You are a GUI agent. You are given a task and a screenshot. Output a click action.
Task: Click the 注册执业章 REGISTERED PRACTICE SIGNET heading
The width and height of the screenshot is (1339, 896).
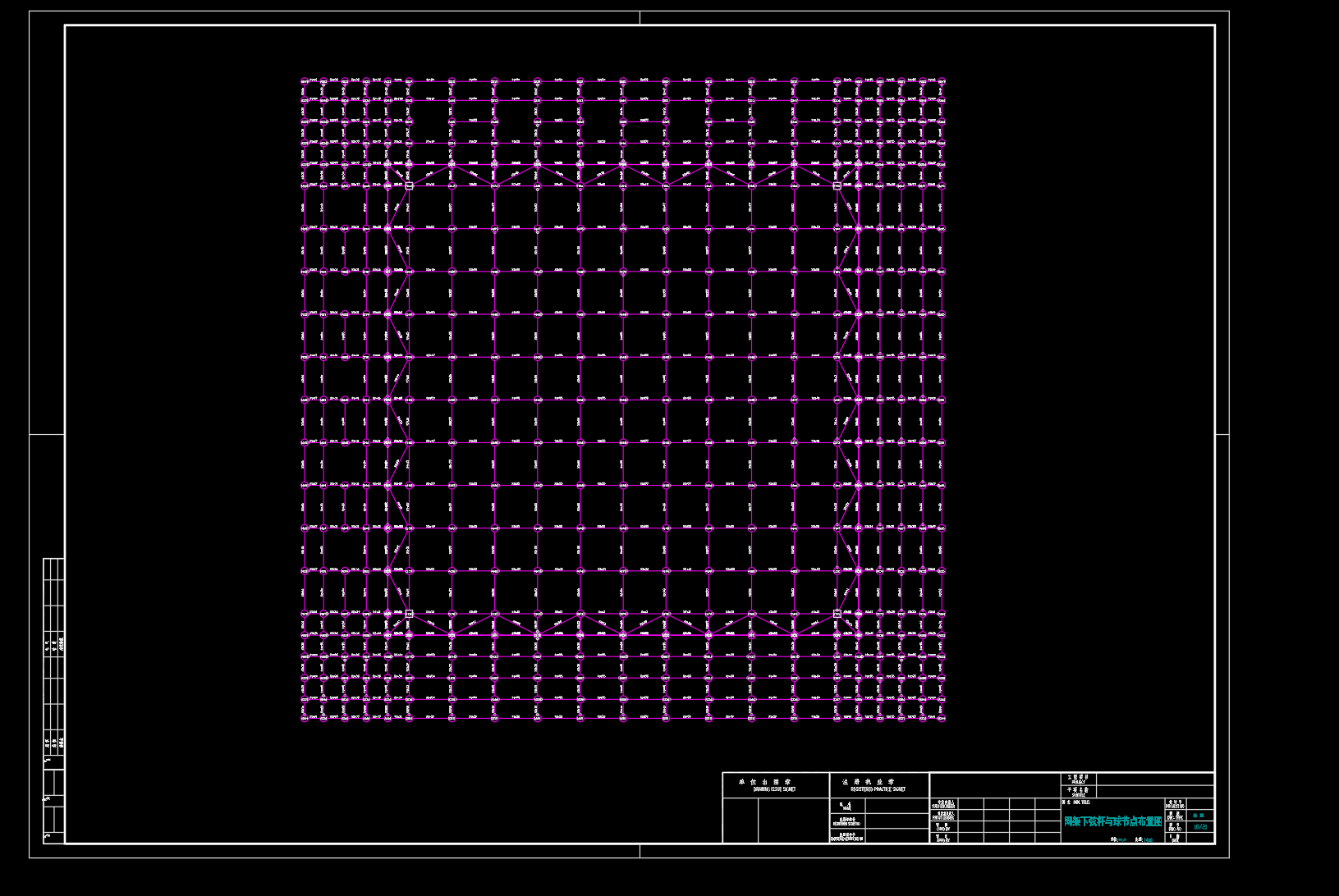coord(872,785)
